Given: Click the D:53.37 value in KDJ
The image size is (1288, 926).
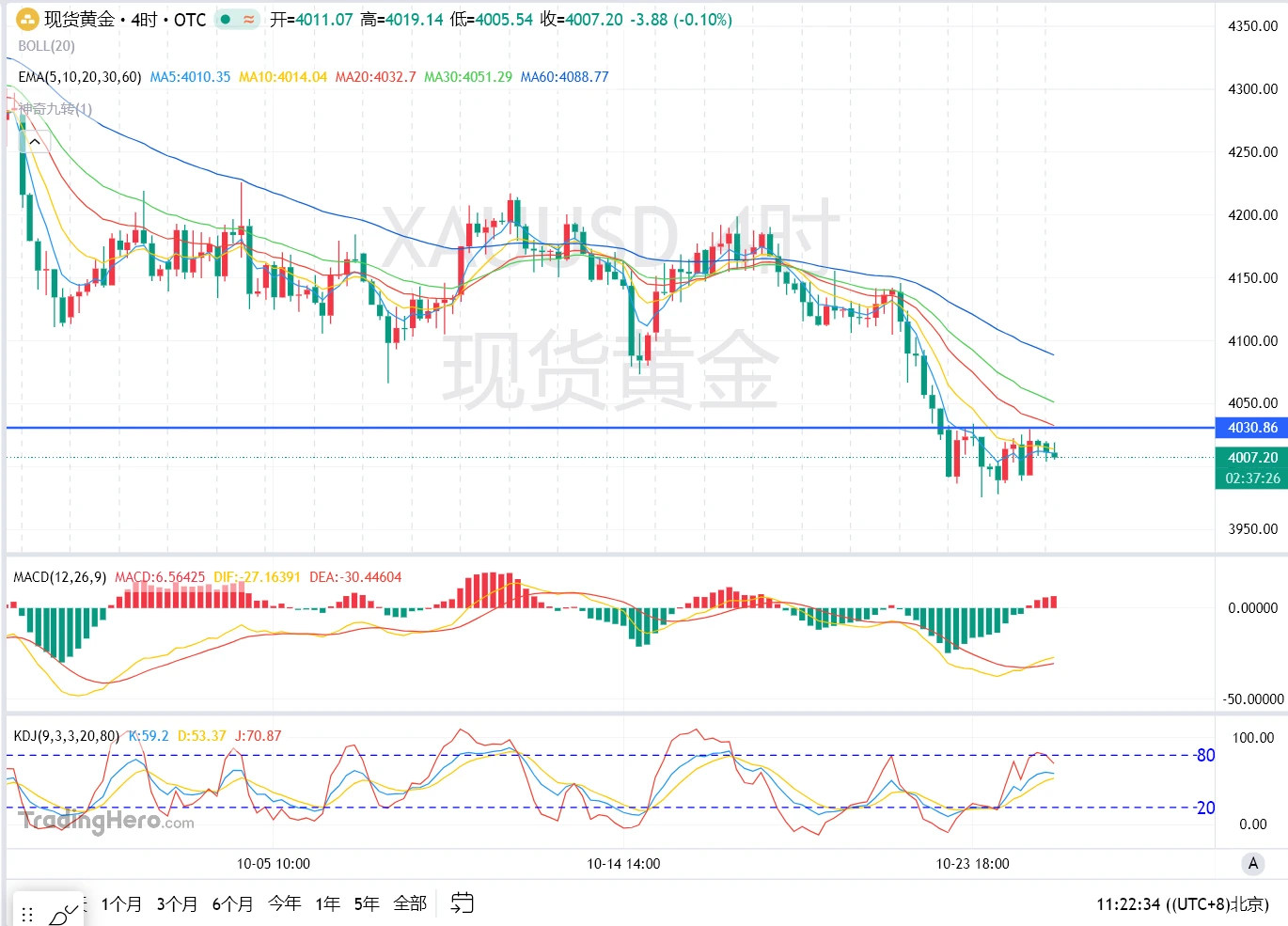Looking at the screenshot, I should click(202, 736).
